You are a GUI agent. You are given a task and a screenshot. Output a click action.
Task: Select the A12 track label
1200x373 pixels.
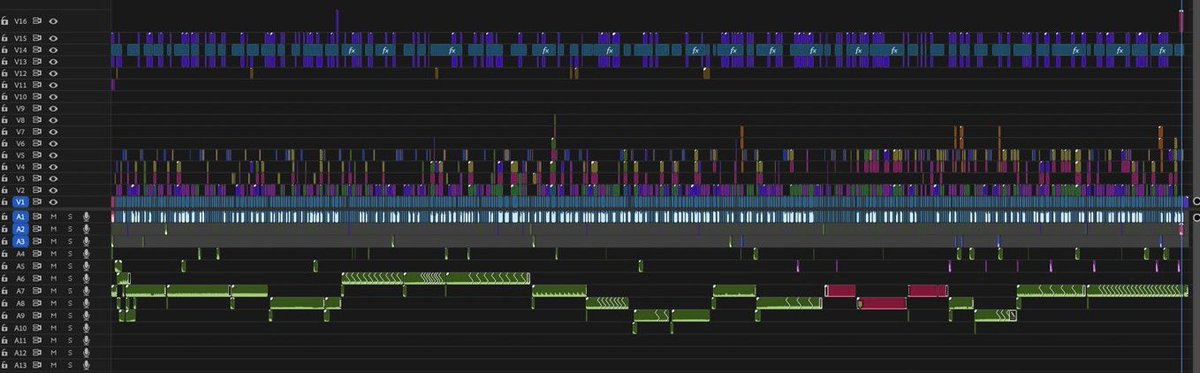pos(21,352)
